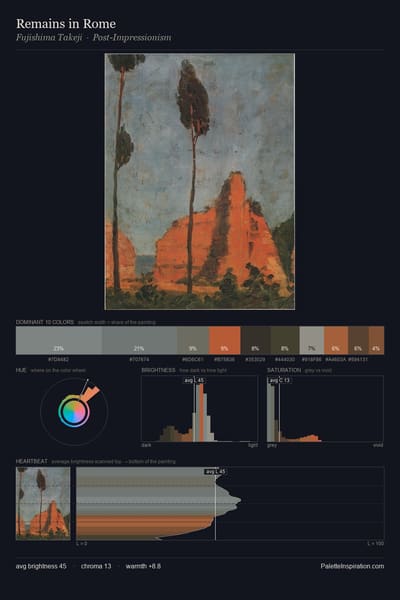Click the HEARTBEAT section heading
The width and height of the screenshot is (400, 600).
pos(32,461)
